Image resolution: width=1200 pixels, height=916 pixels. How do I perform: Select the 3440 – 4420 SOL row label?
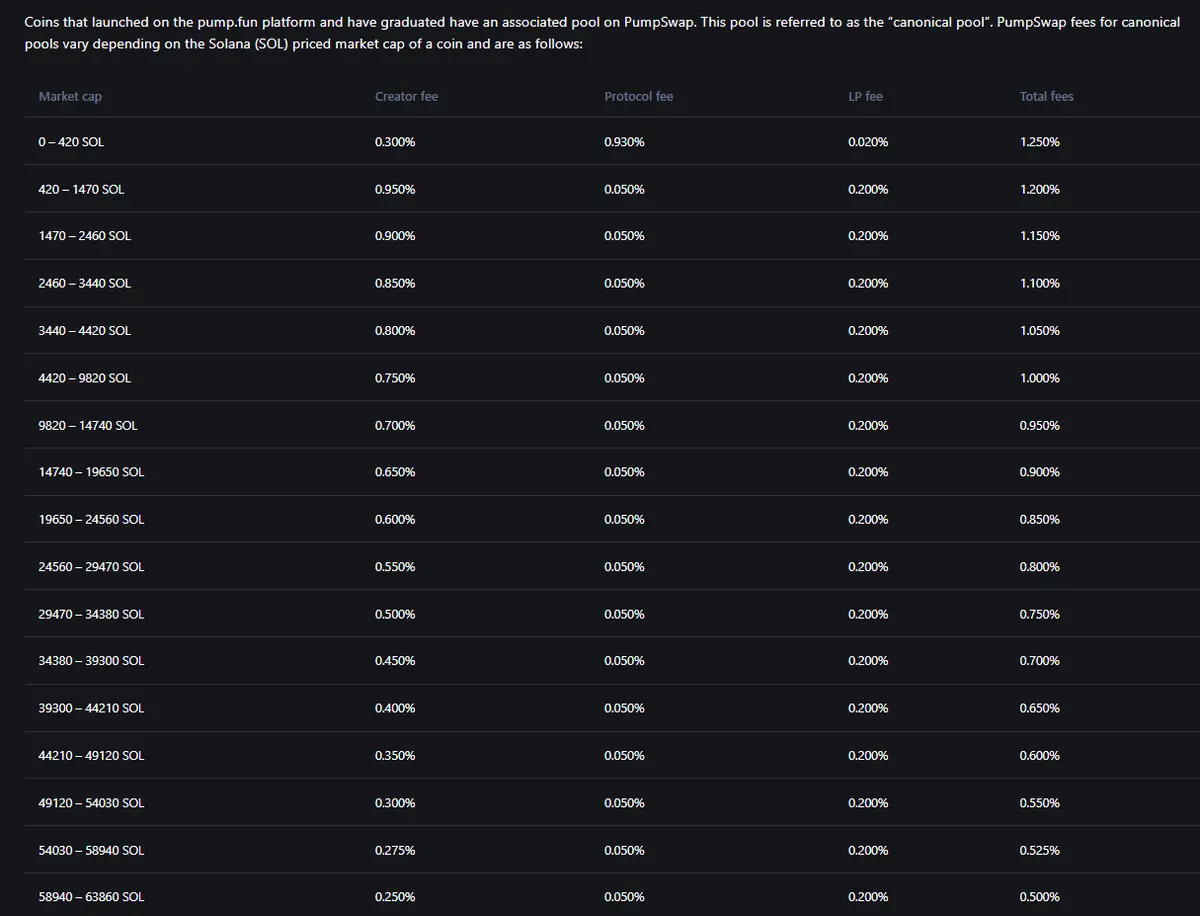pos(84,330)
